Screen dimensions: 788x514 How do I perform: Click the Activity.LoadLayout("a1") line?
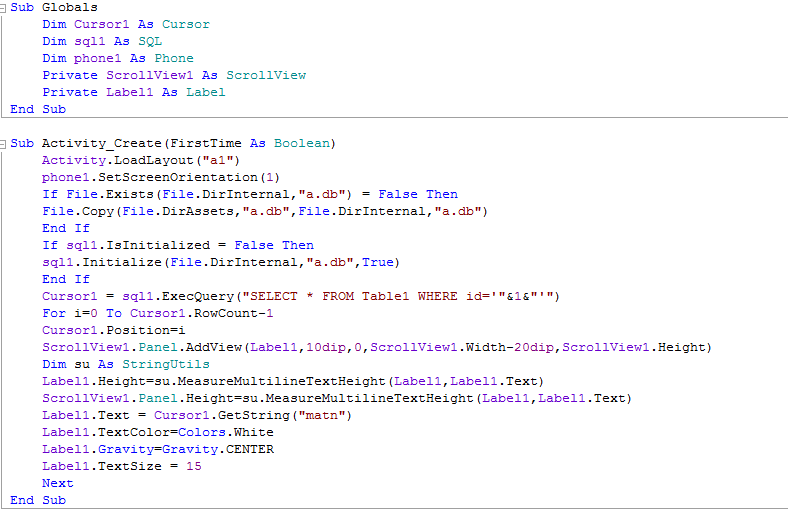141,160
